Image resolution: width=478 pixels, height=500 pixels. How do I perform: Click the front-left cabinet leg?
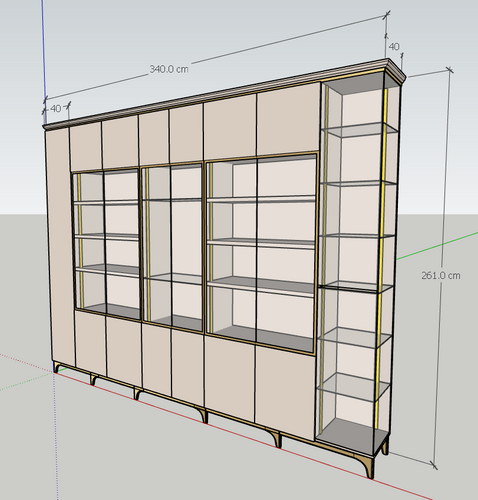pyautogui.click(x=56, y=367)
